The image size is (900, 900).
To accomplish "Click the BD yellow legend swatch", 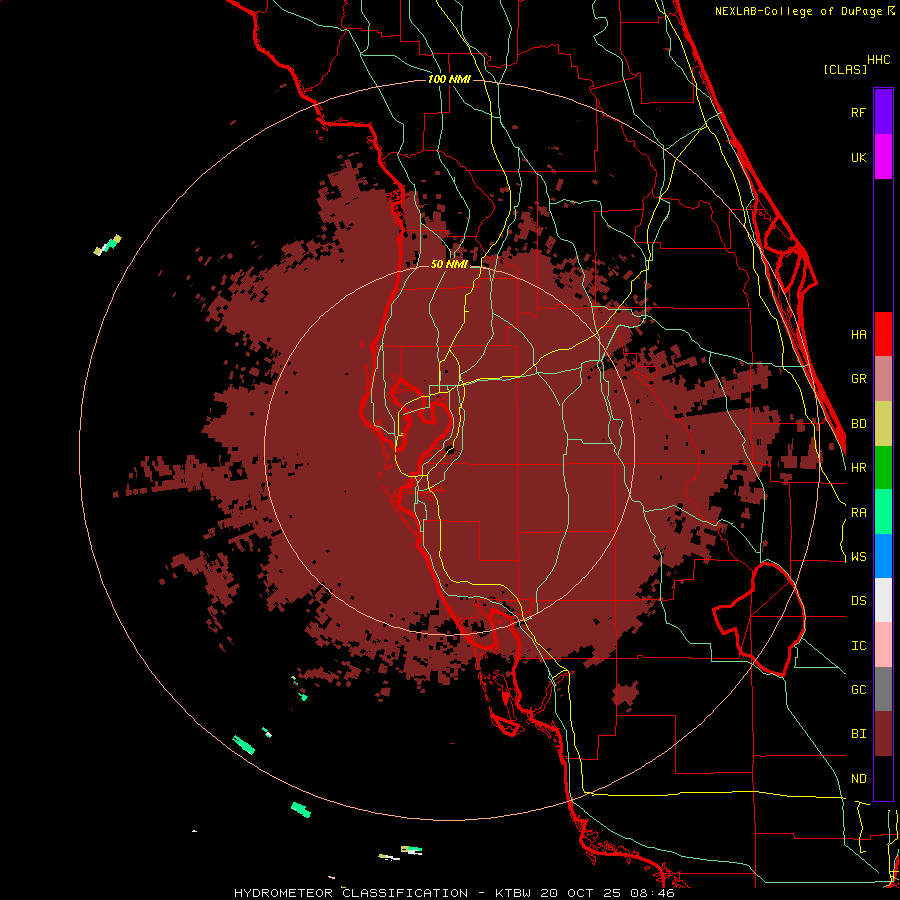I will 883,424.
